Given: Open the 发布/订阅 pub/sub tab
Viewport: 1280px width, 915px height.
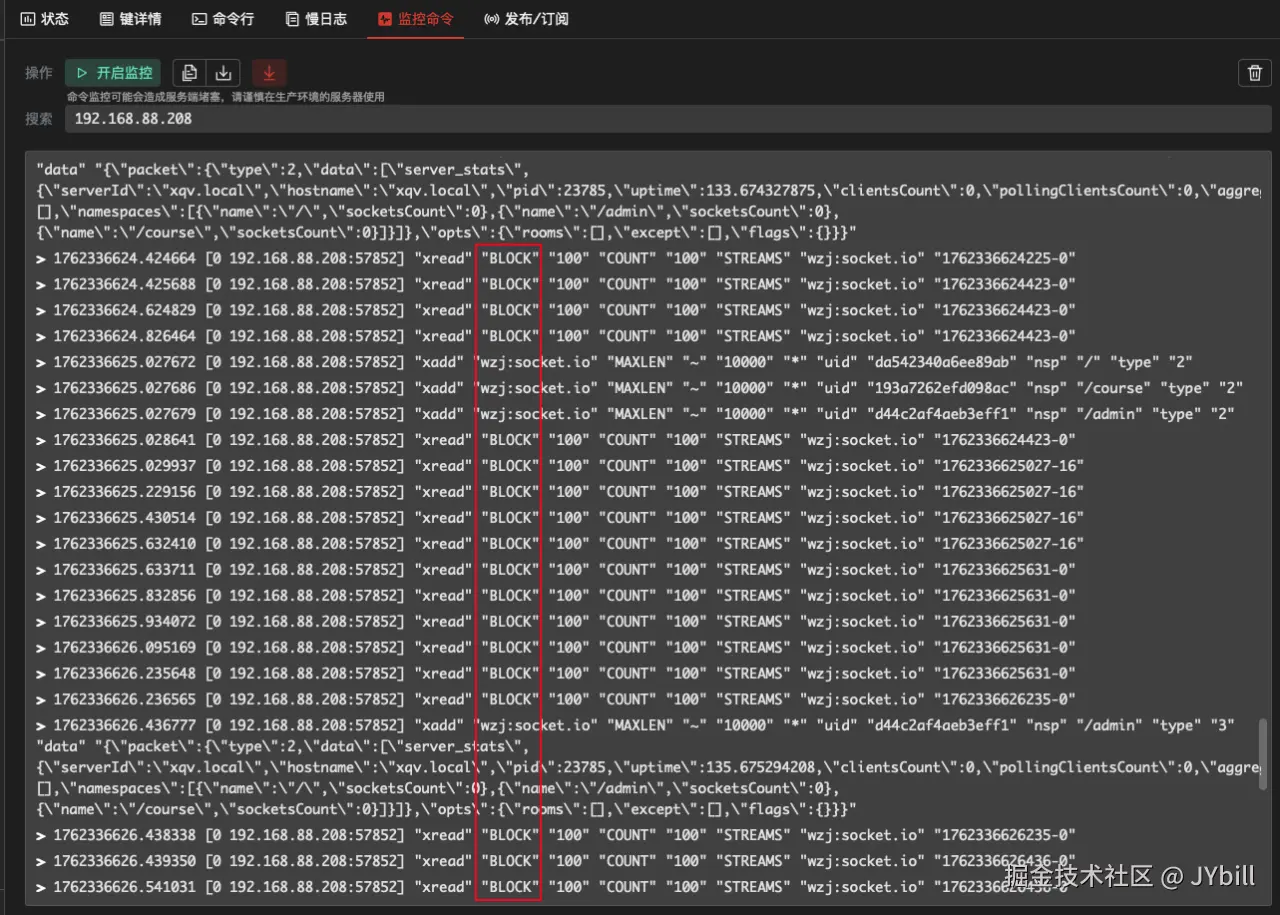Looking at the screenshot, I should pyautogui.click(x=526, y=19).
